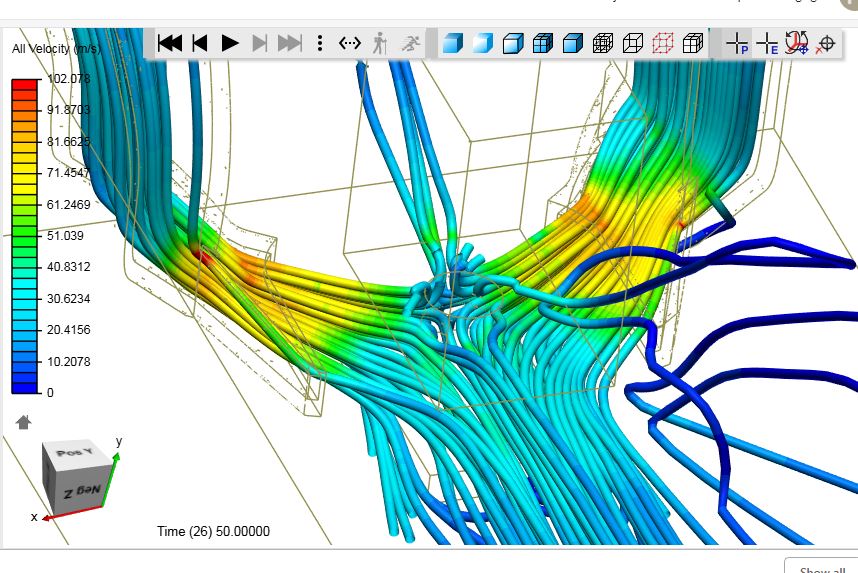
Task: Click the crosshair probe P icon
Action: (737, 43)
